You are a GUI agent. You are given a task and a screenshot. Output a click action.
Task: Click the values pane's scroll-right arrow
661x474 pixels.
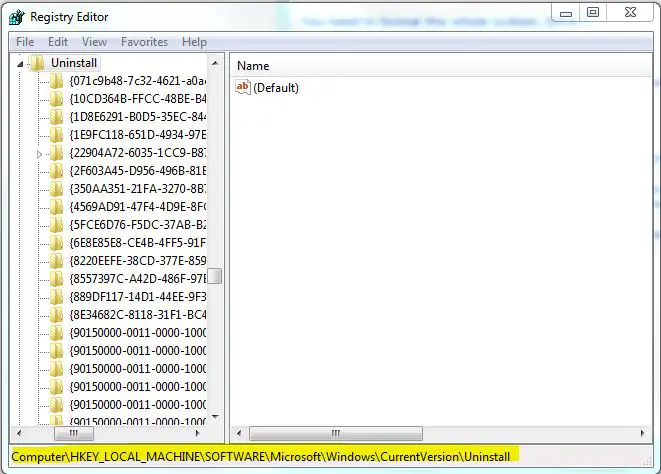(642, 433)
